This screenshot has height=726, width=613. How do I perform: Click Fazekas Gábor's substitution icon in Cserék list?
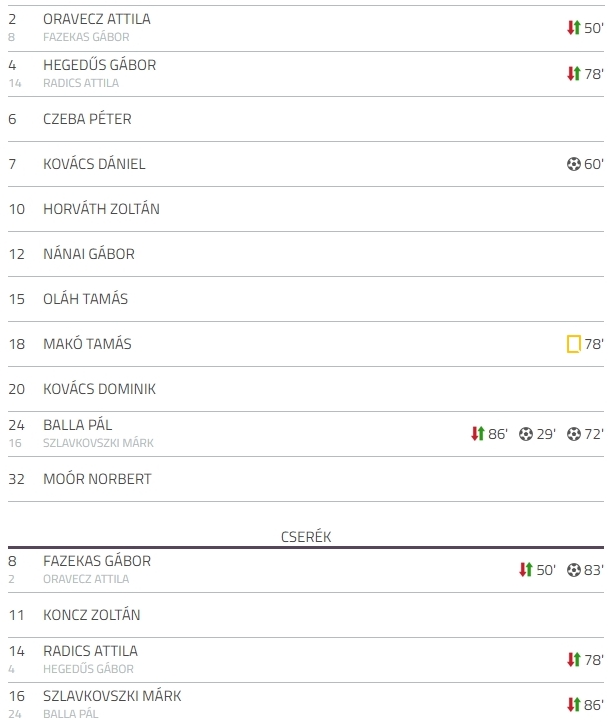(526, 570)
